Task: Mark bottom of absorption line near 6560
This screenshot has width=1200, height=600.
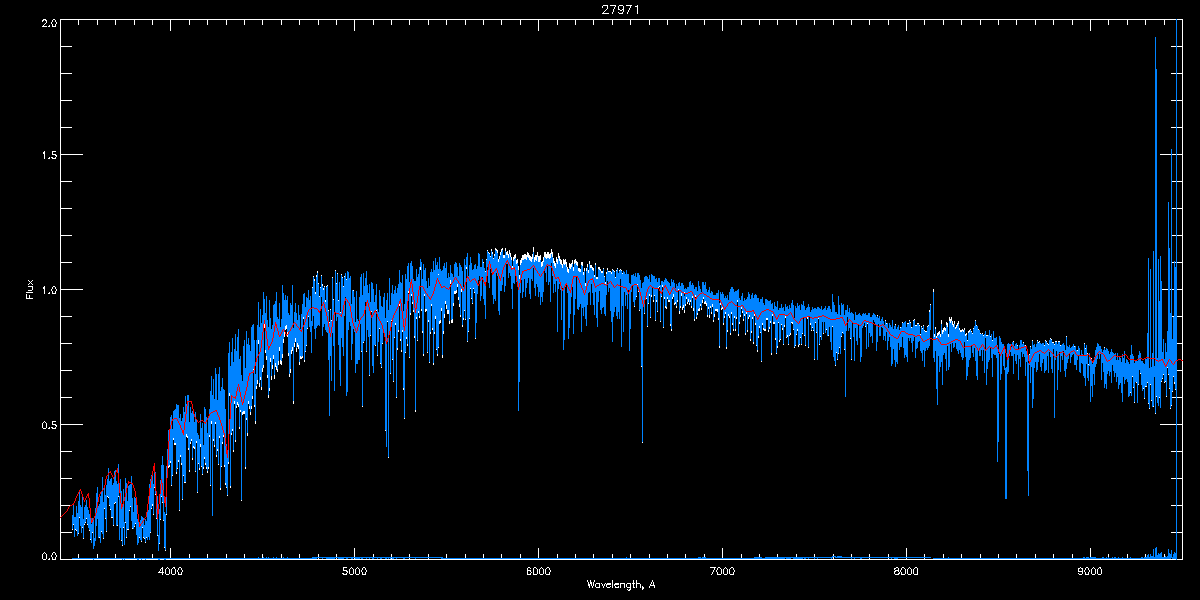Action: [x=642, y=442]
